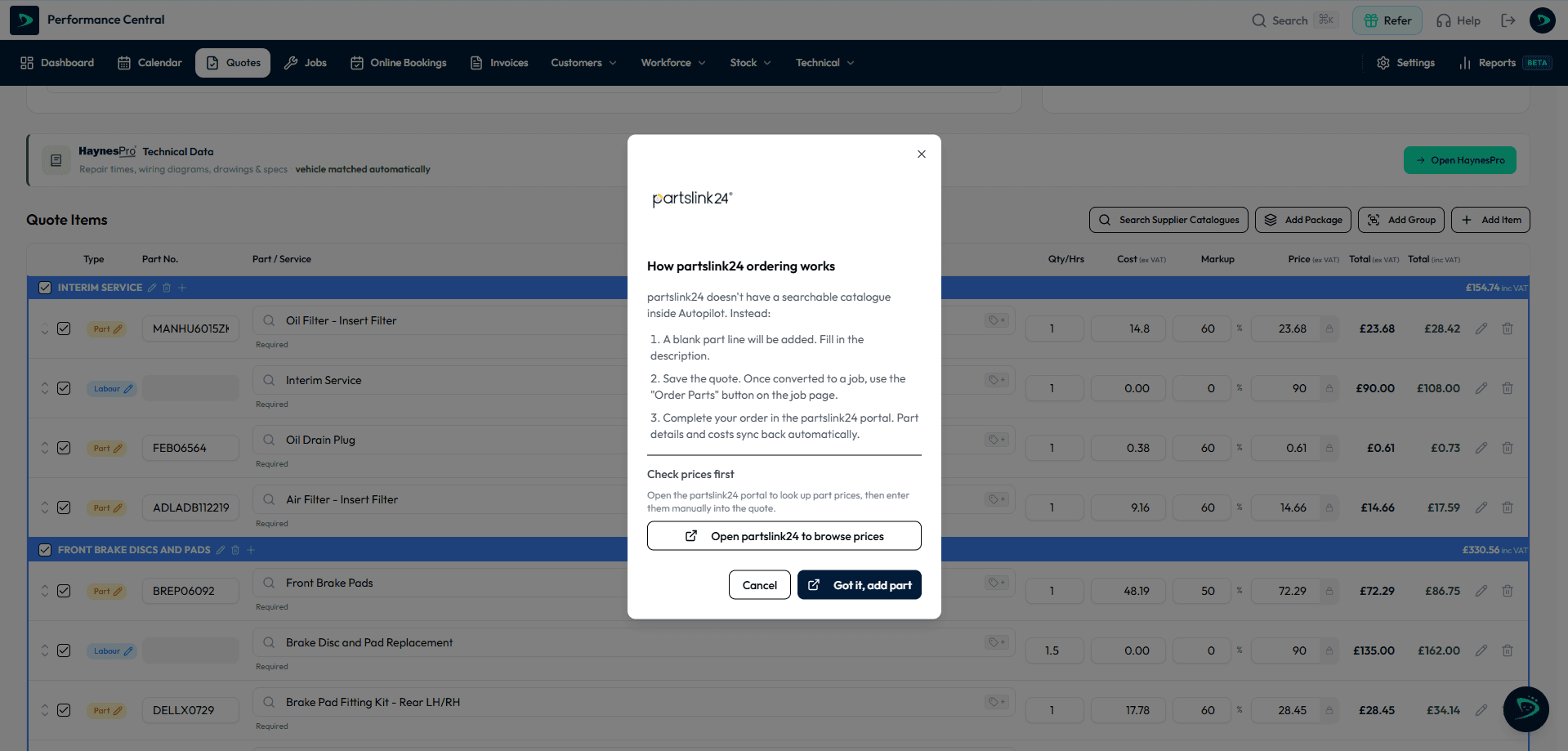Open HaynesPro technical data
The image size is (1568, 751).
tap(1460, 160)
